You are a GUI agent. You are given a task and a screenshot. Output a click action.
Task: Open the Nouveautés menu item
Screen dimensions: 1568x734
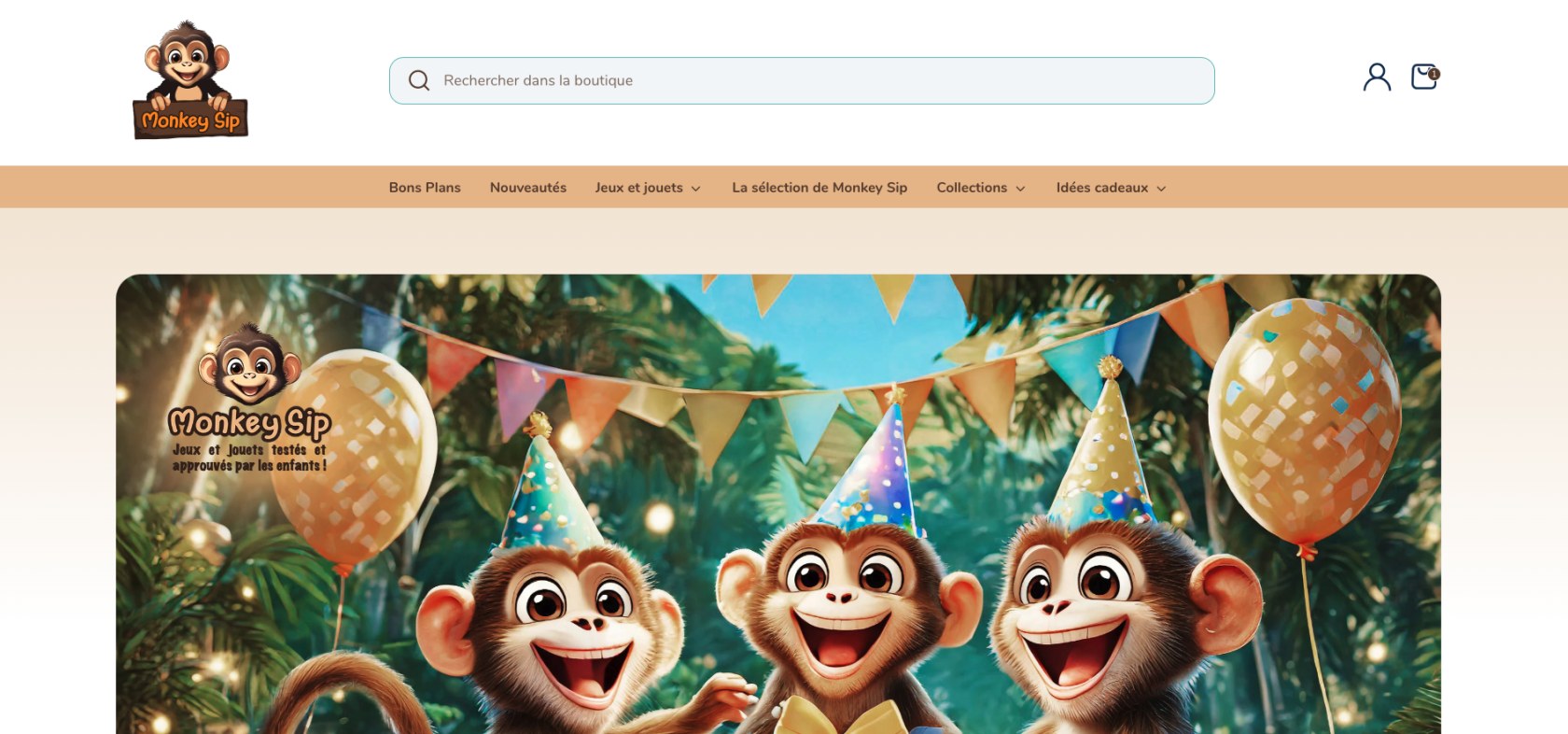pos(527,188)
